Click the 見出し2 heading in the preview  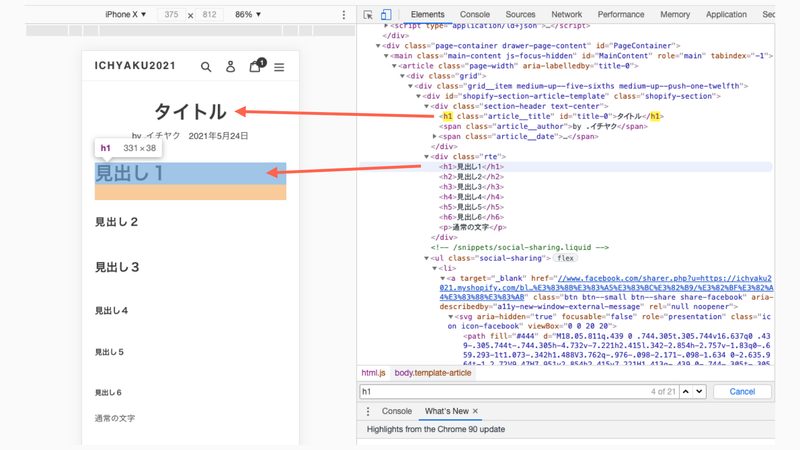[117, 222]
